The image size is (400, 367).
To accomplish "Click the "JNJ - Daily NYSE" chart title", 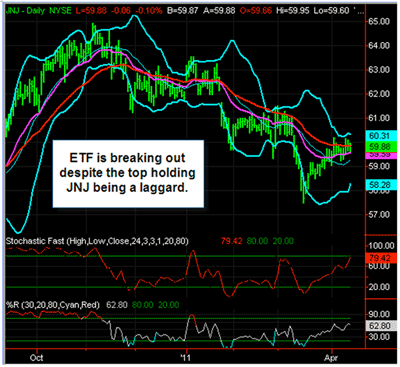I will pos(38,11).
